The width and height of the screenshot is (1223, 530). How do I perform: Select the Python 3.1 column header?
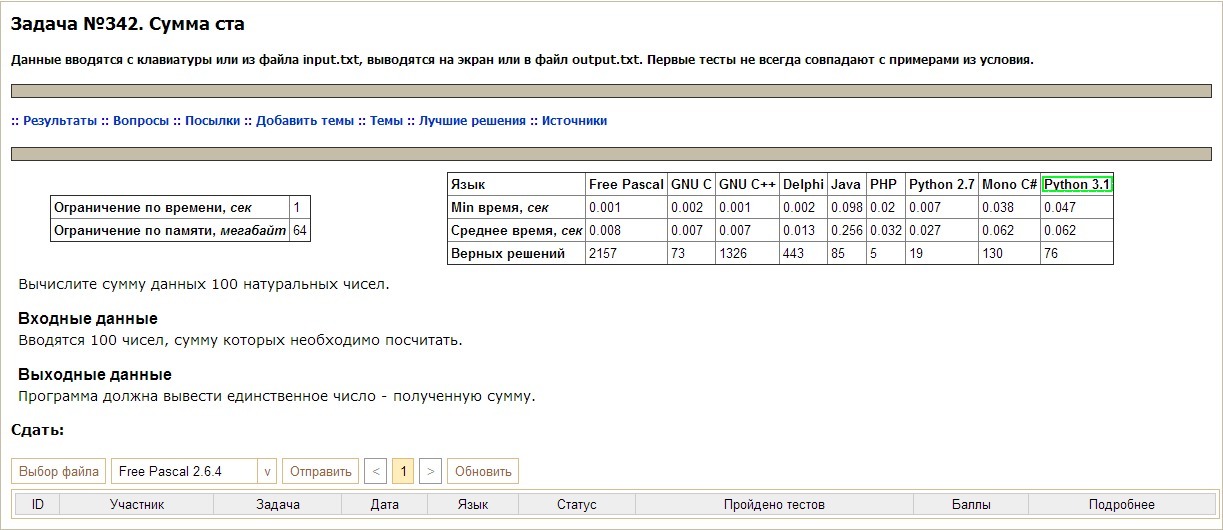click(1077, 184)
